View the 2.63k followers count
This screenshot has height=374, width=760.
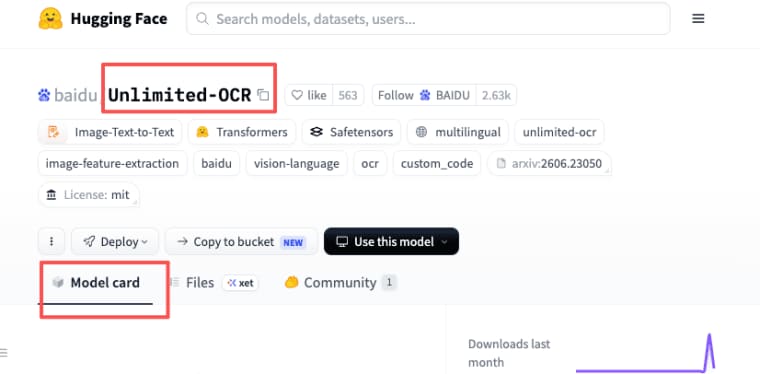click(x=496, y=95)
